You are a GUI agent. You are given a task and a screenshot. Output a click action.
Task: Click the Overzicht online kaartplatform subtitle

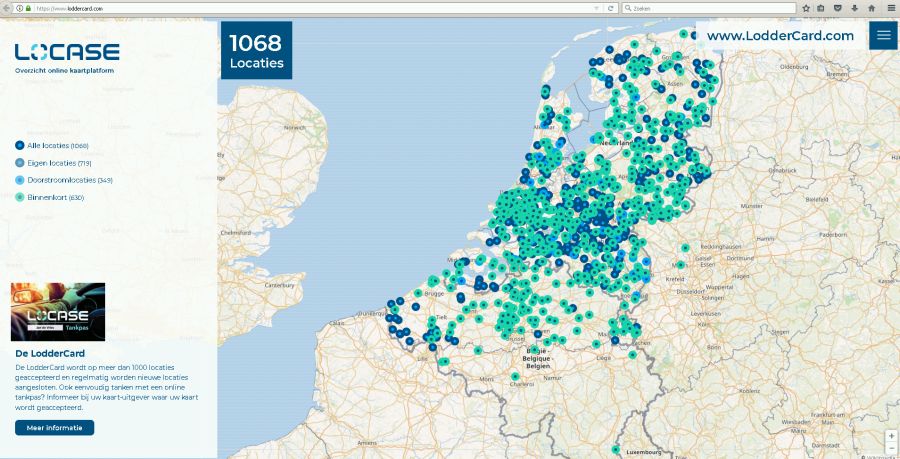tap(64, 71)
